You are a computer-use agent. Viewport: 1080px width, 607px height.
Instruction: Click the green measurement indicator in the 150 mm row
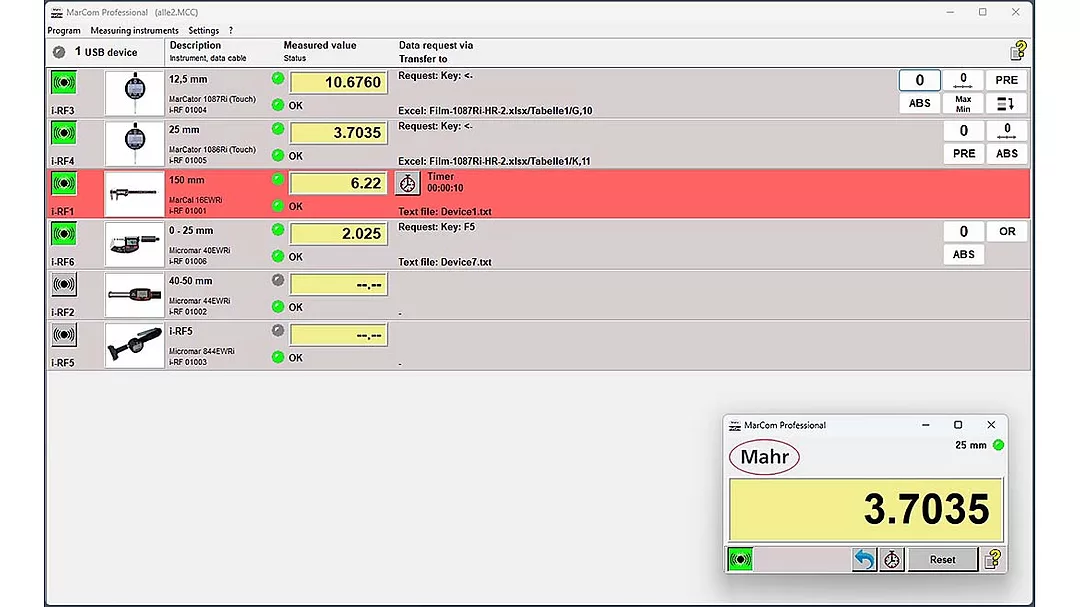(278, 179)
